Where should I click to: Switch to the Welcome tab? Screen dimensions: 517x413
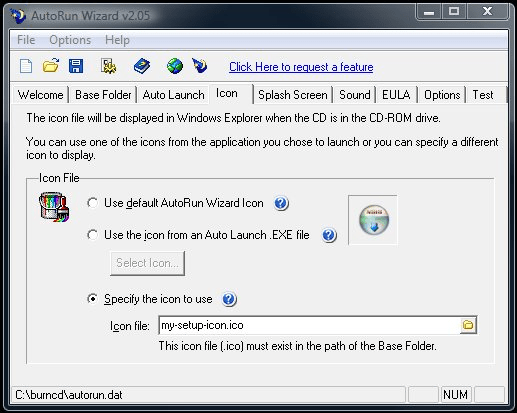point(40,95)
